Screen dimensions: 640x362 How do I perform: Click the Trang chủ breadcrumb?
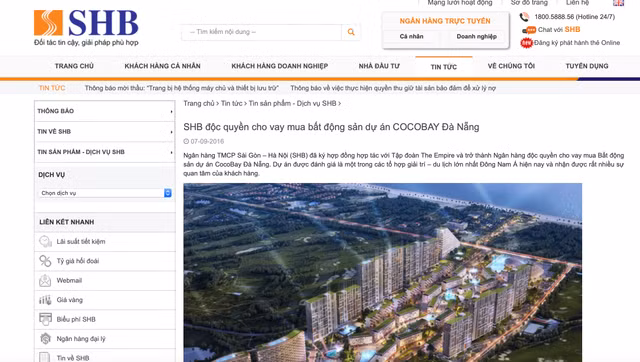199,104
